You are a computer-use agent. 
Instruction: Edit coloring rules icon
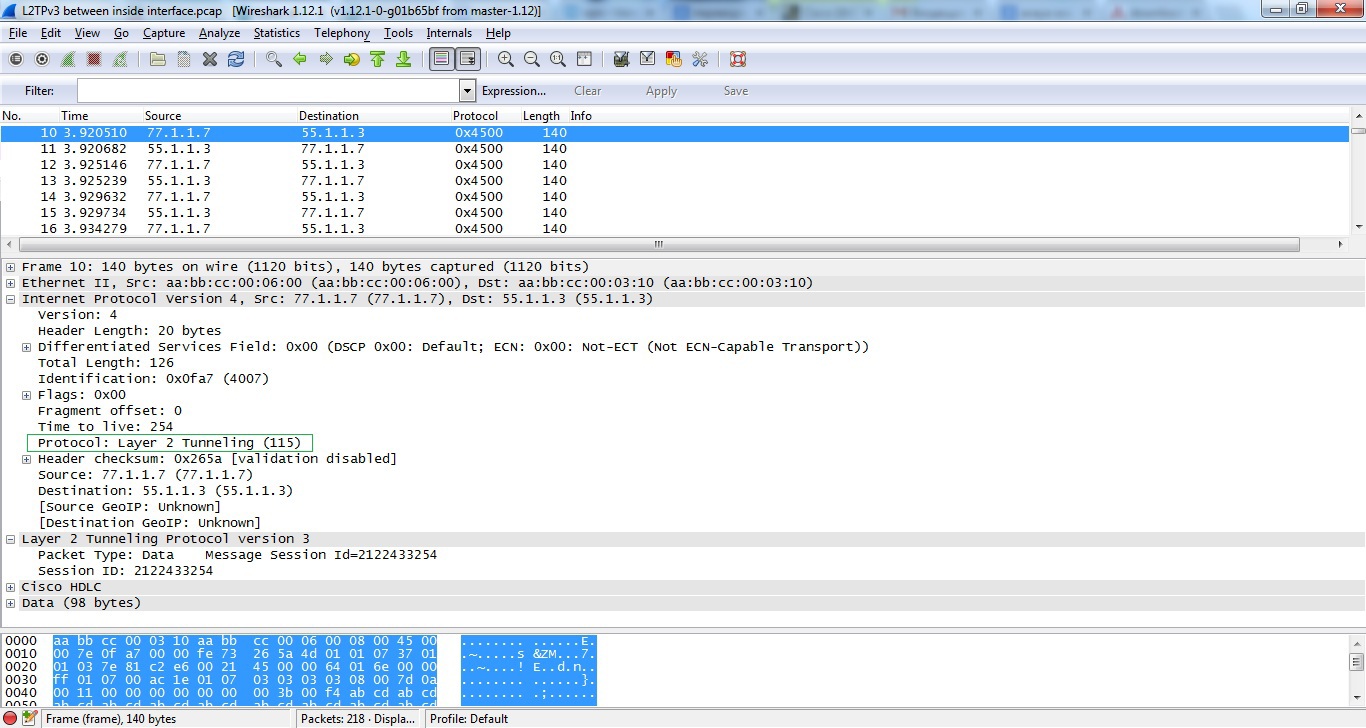click(x=674, y=59)
